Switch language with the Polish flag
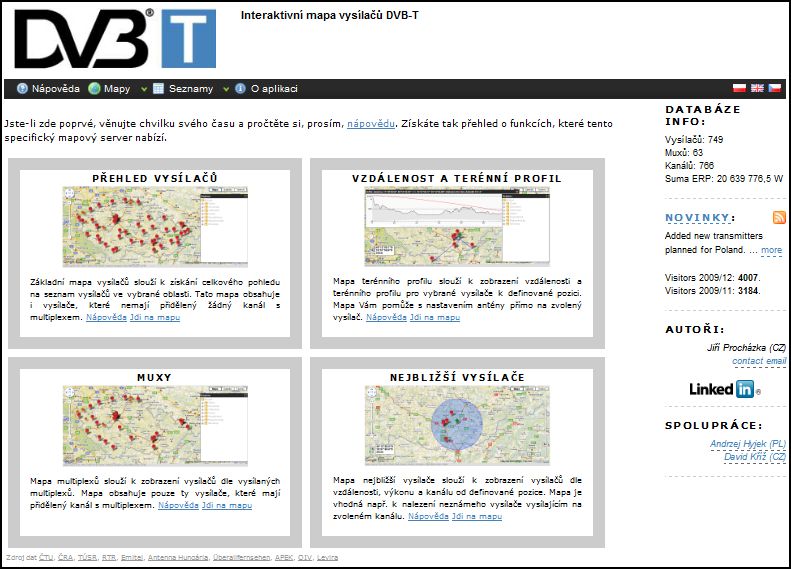 pyautogui.click(x=739, y=89)
